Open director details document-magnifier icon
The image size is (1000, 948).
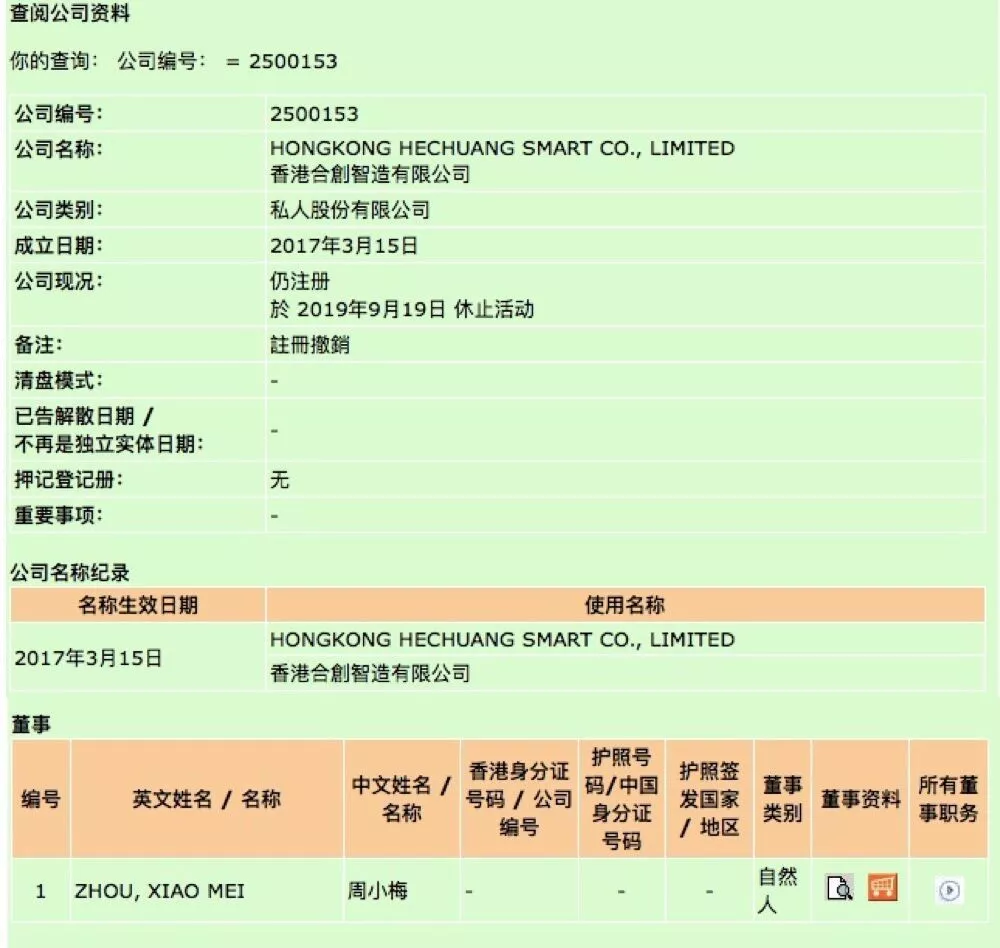[839, 888]
